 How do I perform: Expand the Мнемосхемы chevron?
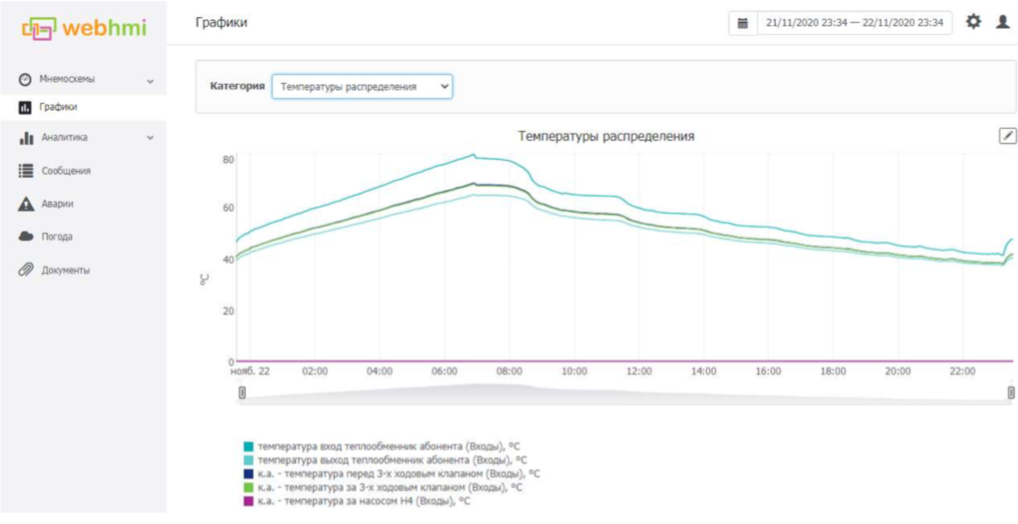[x=150, y=81]
